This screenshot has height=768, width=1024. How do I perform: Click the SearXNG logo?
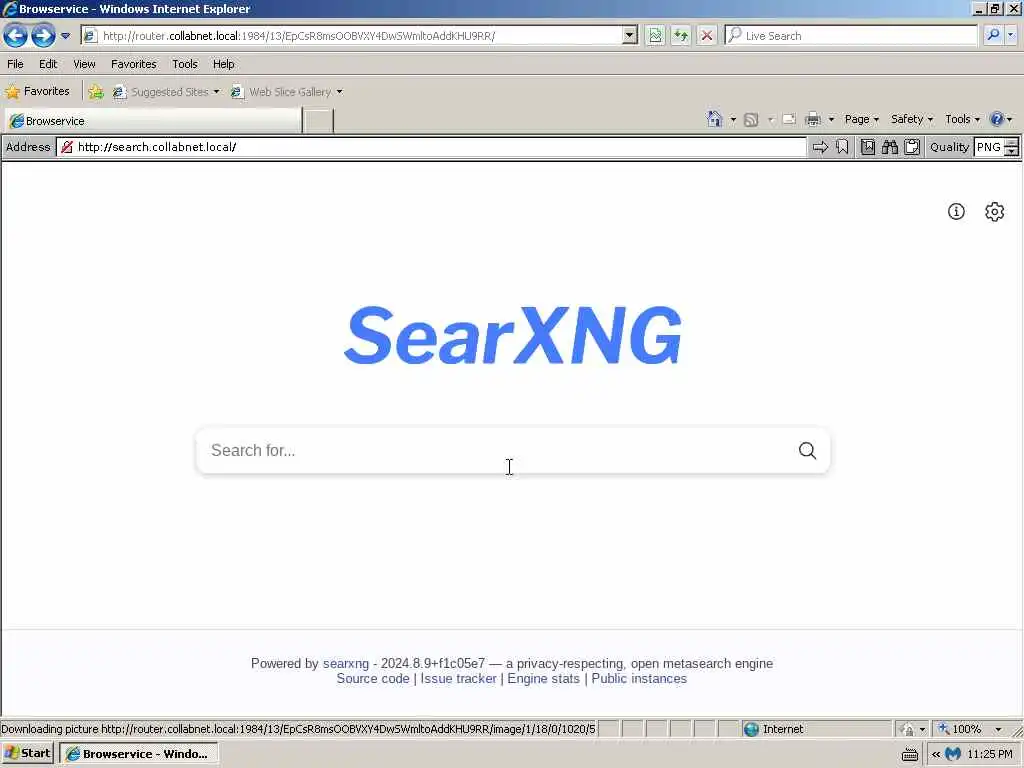tap(513, 336)
